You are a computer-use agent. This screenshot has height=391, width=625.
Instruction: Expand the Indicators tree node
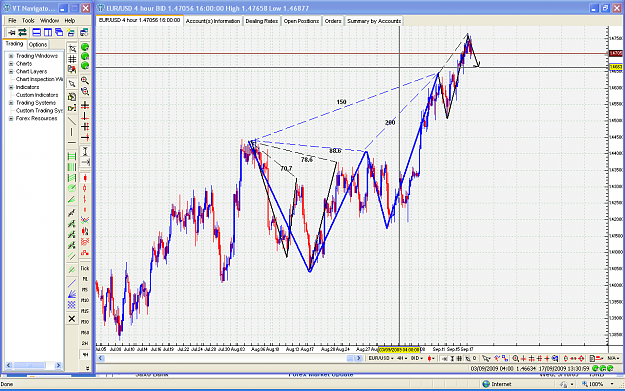click(x=11, y=87)
